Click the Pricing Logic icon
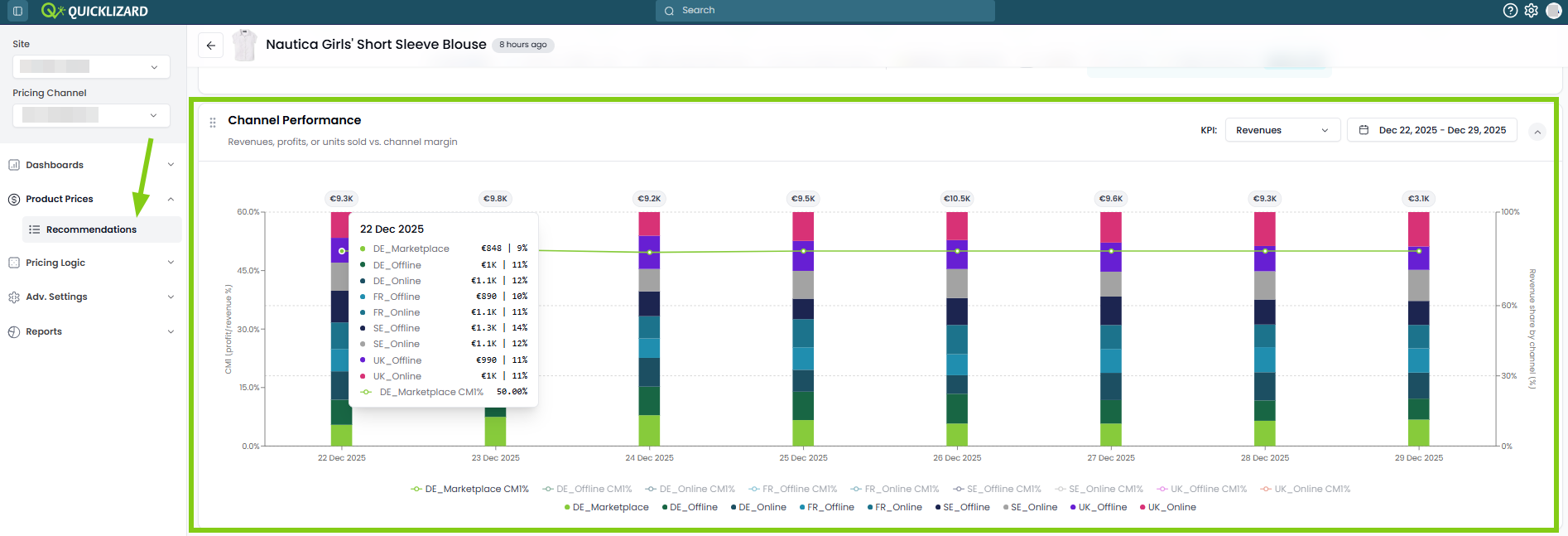Image resolution: width=1568 pixels, height=536 pixels. [x=14, y=263]
